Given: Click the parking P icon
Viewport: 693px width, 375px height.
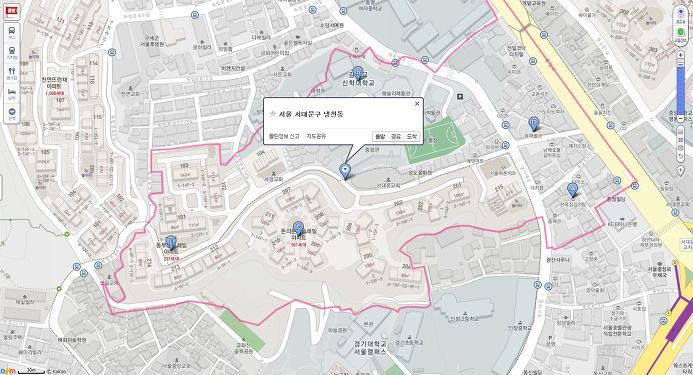Looking at the screenshot, I should point(460,96).
